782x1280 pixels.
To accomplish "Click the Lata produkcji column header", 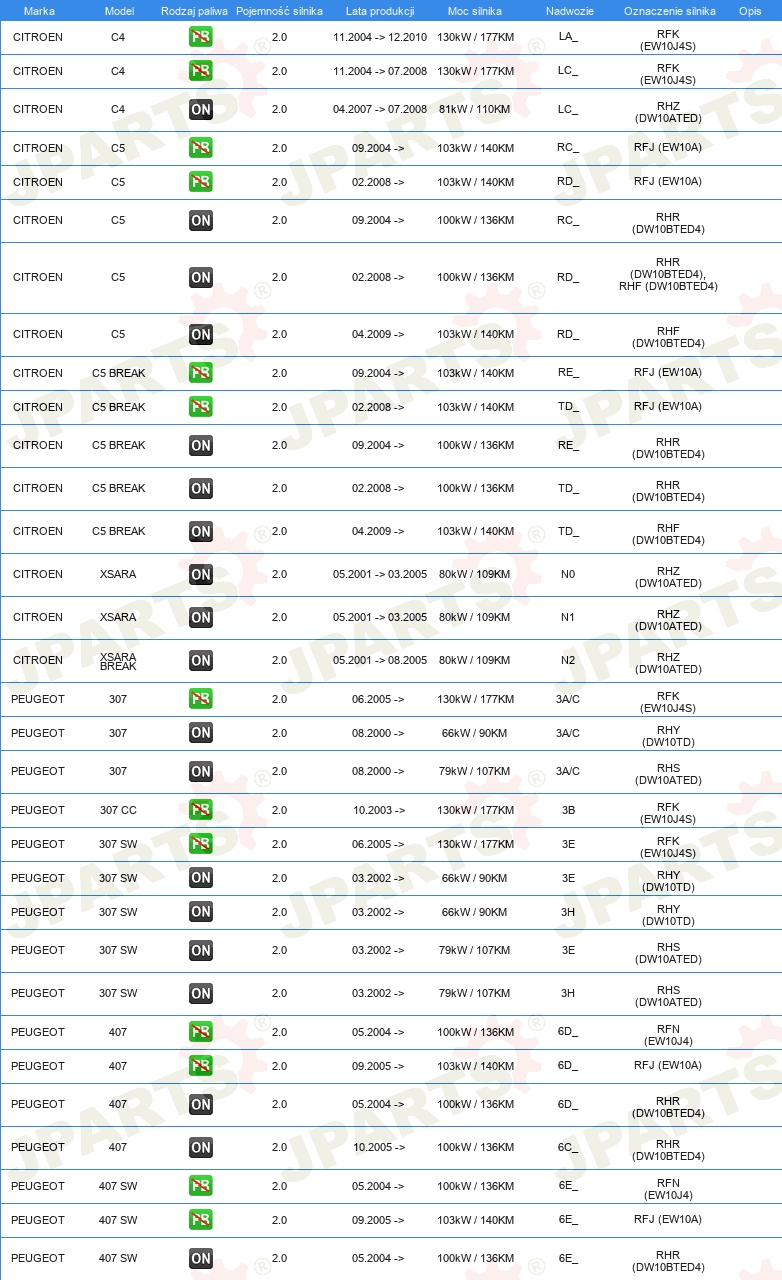I will point(380,11).
